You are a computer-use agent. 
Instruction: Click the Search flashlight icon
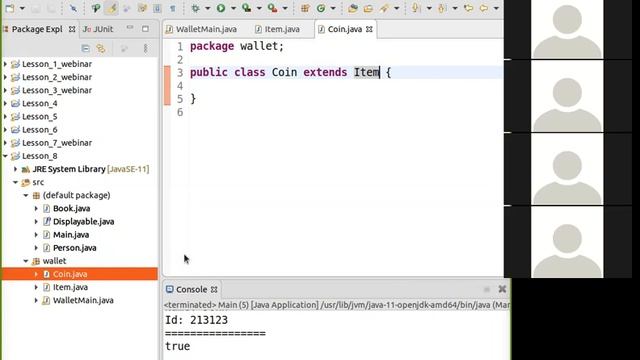click(x=384, y=8)
